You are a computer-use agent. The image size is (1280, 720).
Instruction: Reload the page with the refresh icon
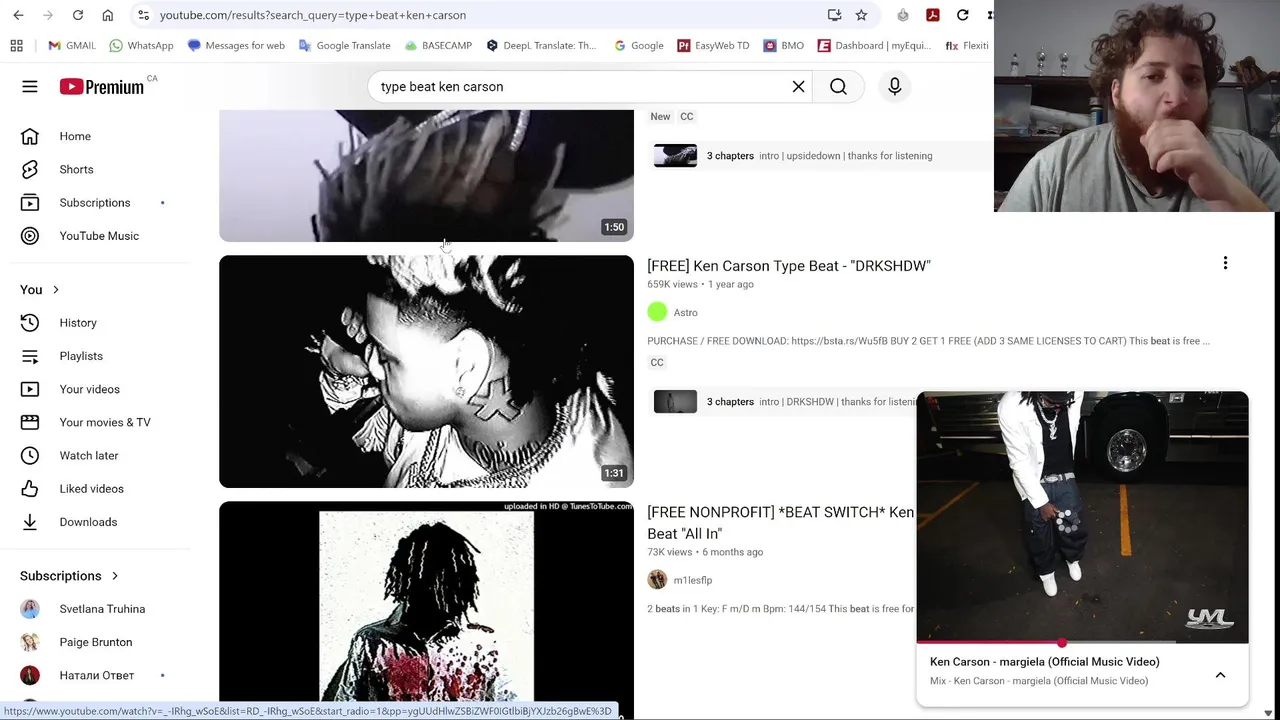pyautogui.click(x=78, y=15)
